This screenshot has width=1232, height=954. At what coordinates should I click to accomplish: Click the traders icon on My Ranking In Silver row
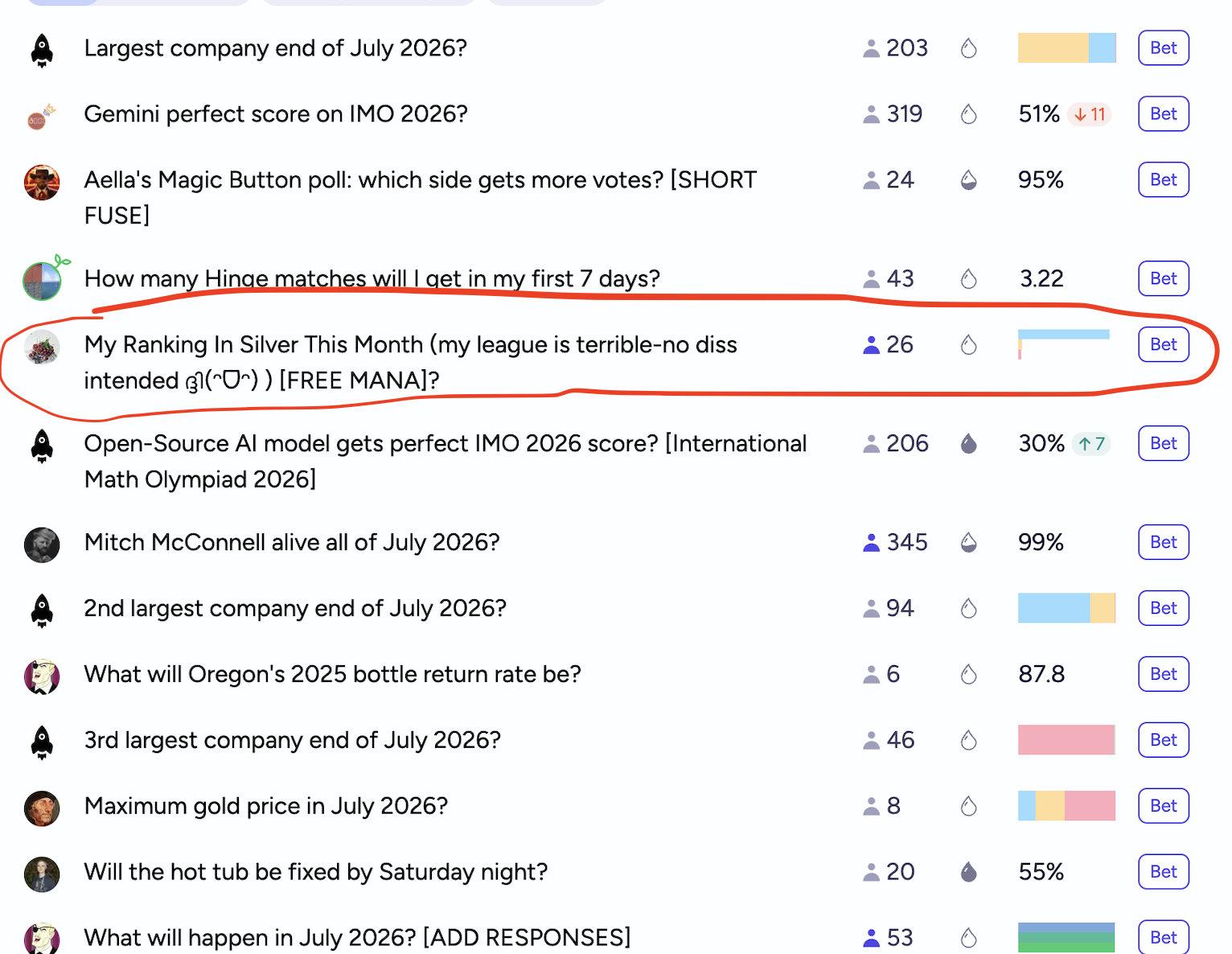coord(871,345)
